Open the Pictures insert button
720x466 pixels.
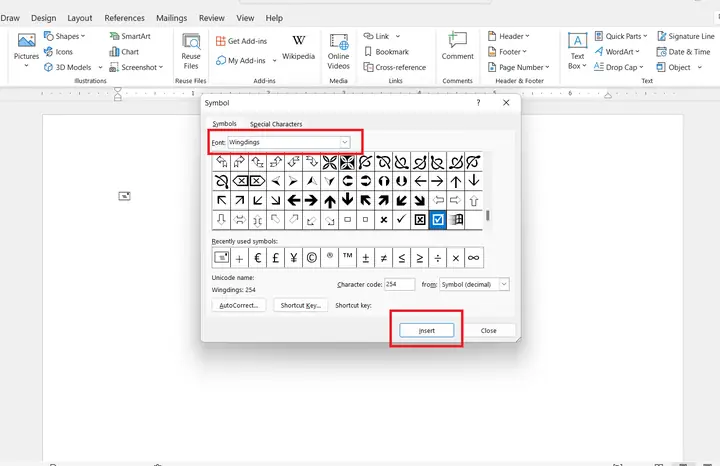click(x=26, y=51)
